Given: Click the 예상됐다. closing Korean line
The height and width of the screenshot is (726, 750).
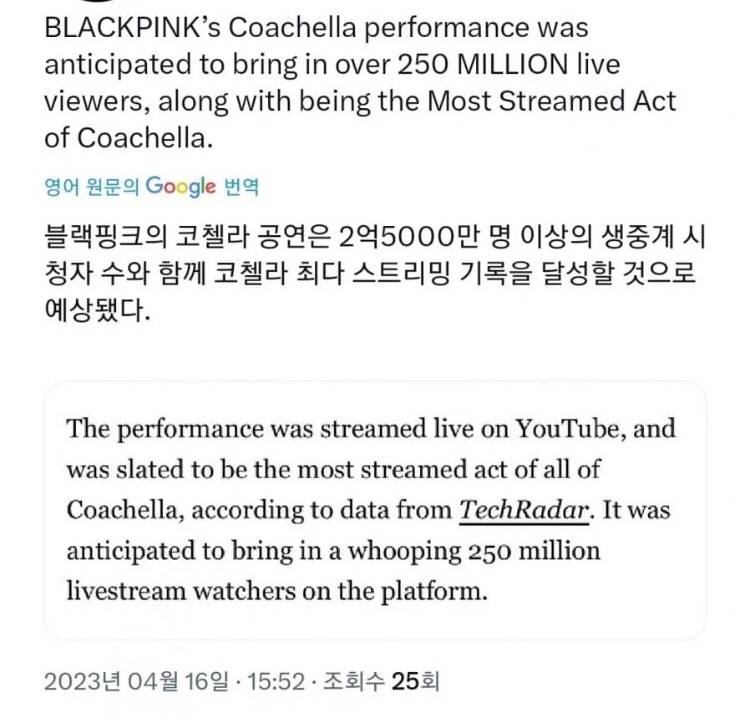Looking at the screenshot, I should [x=97, y=310].
